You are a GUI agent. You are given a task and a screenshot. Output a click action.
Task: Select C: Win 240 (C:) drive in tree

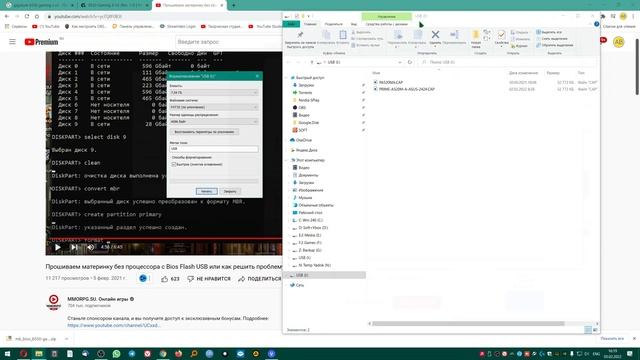[310, 220]
